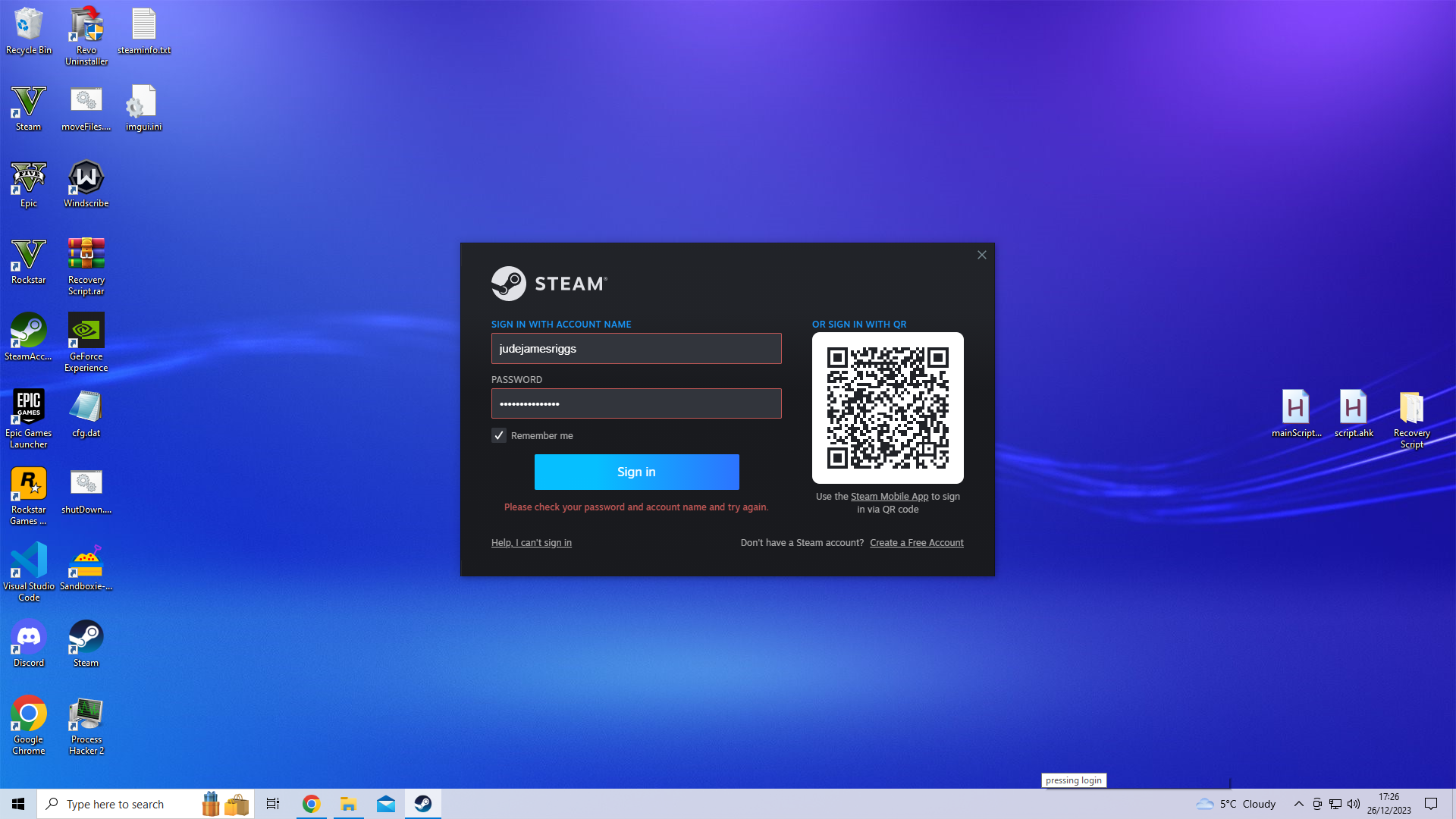The height and width of the screenshot is (819, 1456).
Task: Open the Windows Start menu
Action: 18,804
